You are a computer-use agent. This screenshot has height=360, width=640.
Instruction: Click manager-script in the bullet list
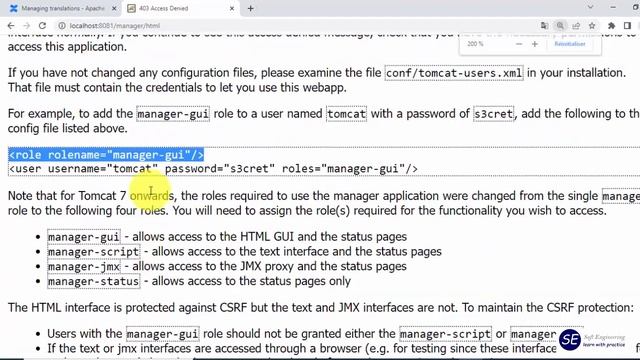[x=93, y=252]
